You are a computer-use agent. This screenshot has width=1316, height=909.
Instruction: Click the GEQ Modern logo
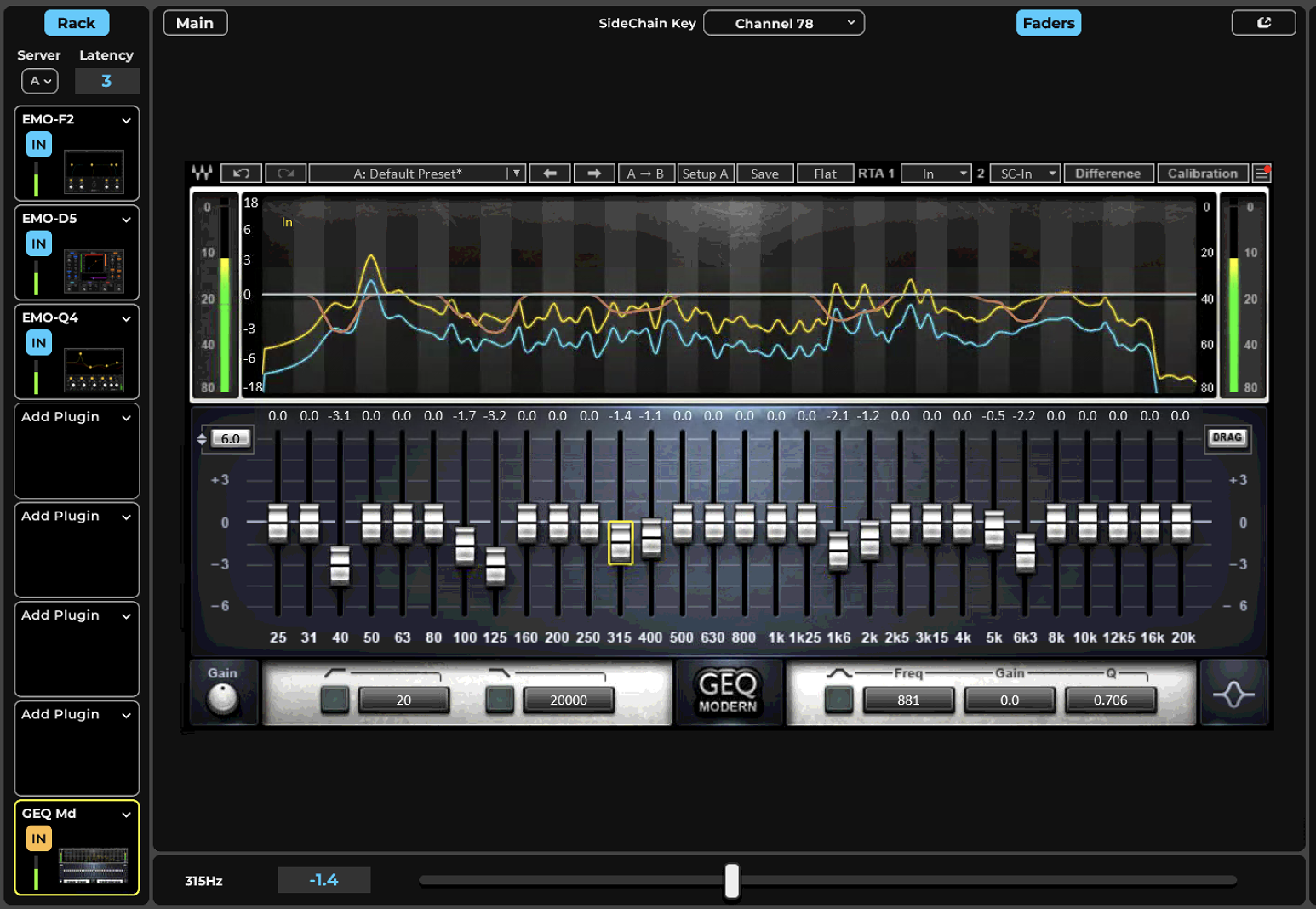point(728,692)
